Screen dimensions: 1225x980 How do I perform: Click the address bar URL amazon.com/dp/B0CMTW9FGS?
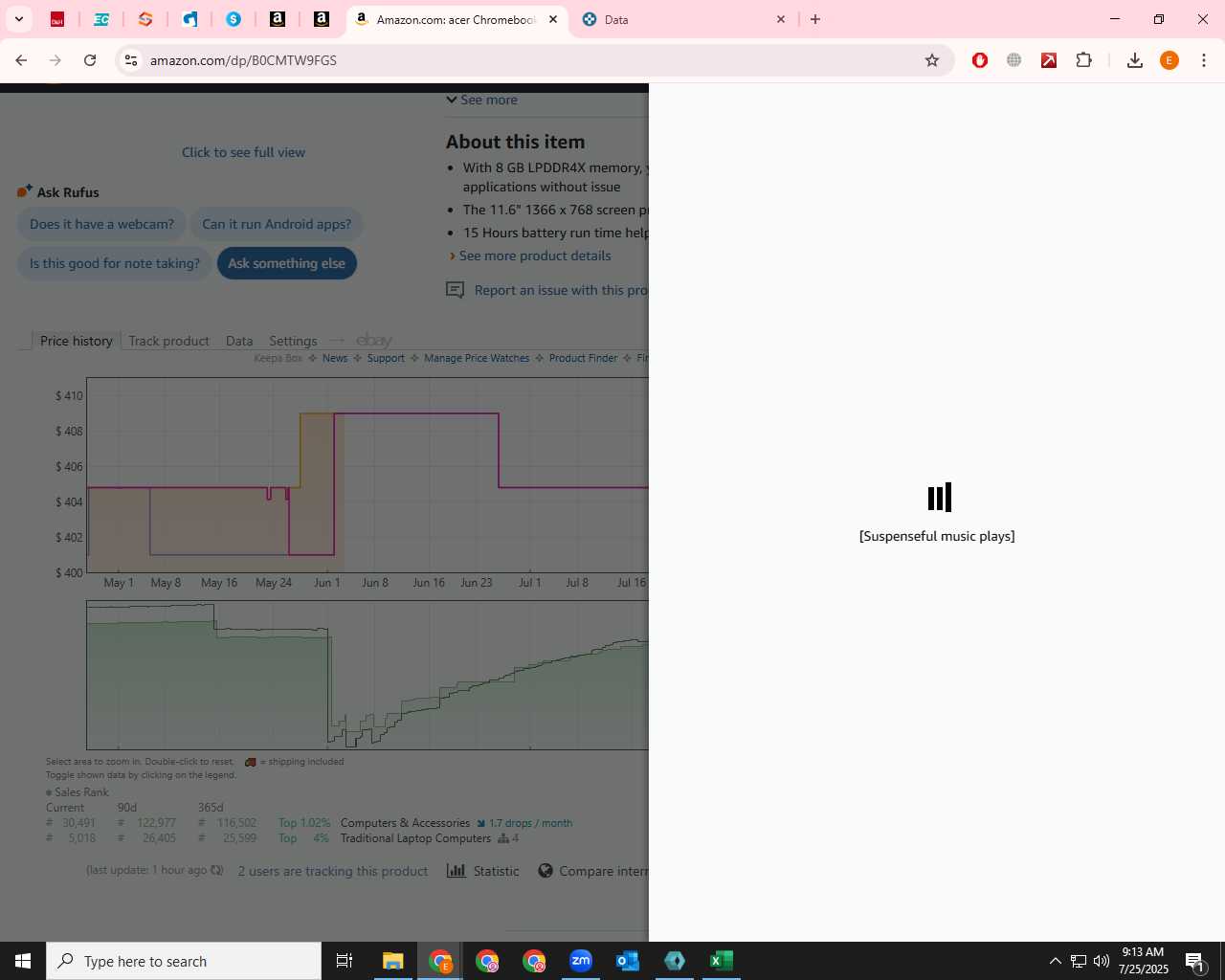click(x=243, y=60)
